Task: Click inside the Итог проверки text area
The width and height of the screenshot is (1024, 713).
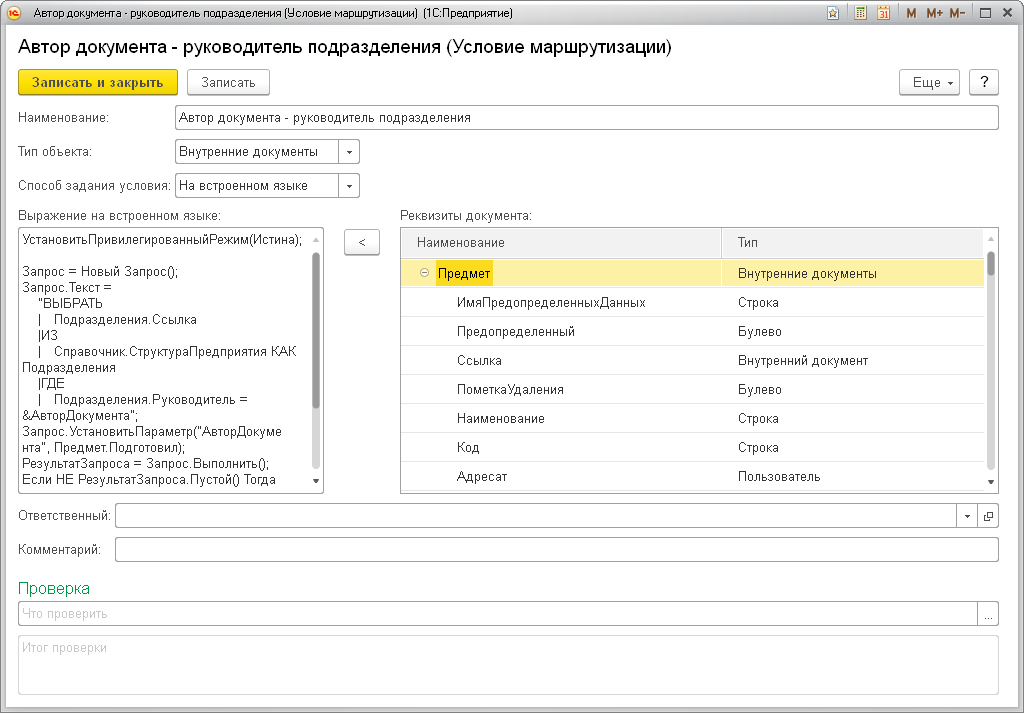Action: tap(508, 665)
